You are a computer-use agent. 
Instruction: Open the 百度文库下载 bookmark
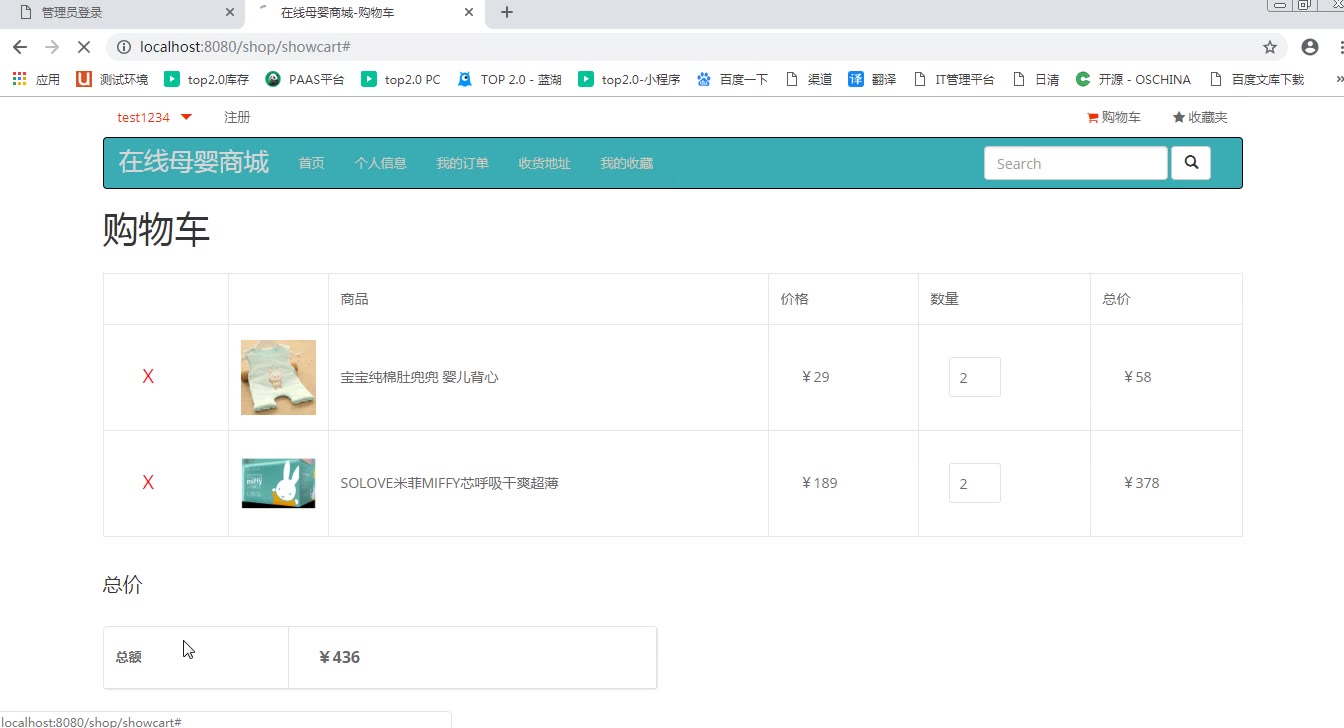coord(1257,79)
